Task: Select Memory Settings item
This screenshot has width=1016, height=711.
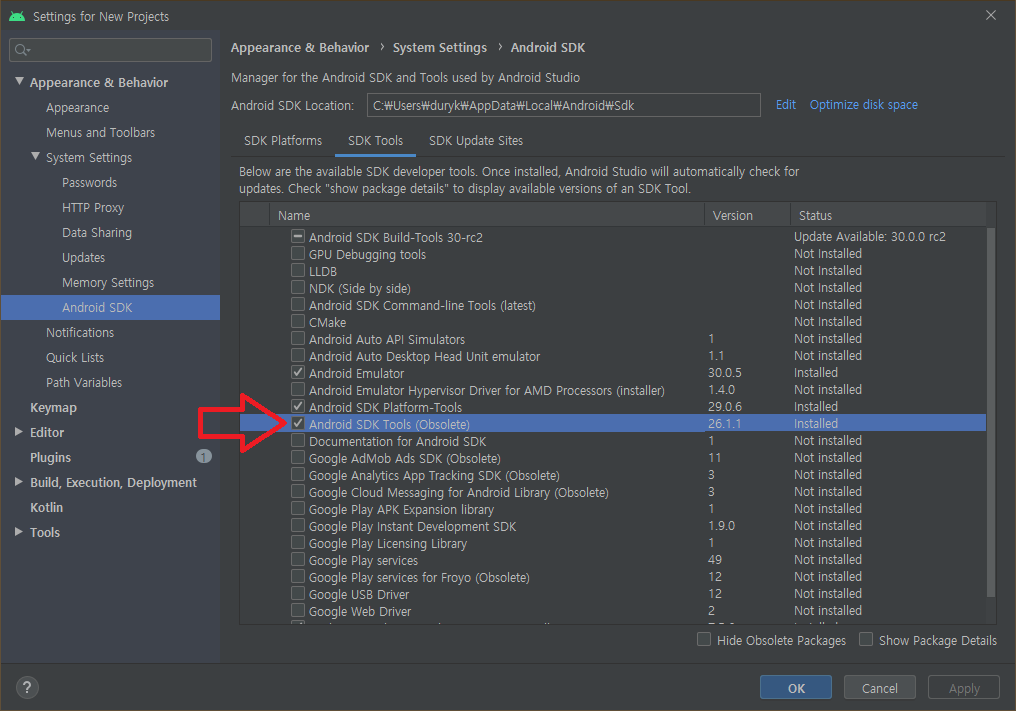Action: coord(108,282)
